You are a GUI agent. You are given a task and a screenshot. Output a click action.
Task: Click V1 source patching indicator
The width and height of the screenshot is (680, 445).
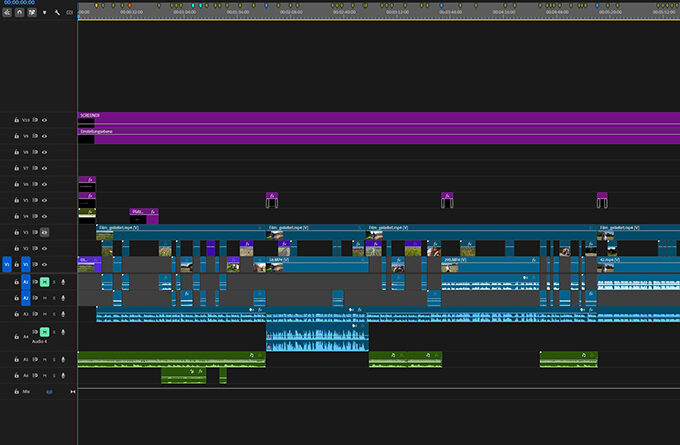[x=6, y=264]
